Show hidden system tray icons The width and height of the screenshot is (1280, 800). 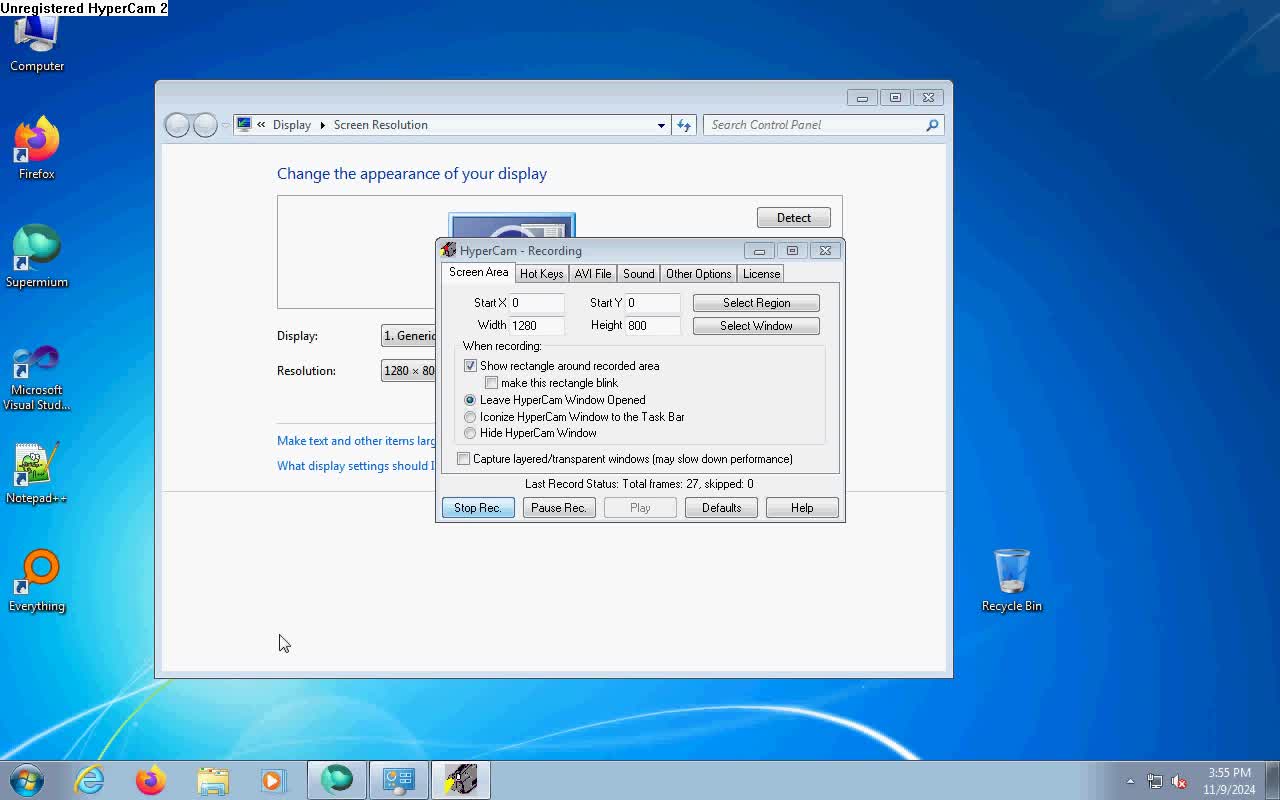coord(1130,781)
